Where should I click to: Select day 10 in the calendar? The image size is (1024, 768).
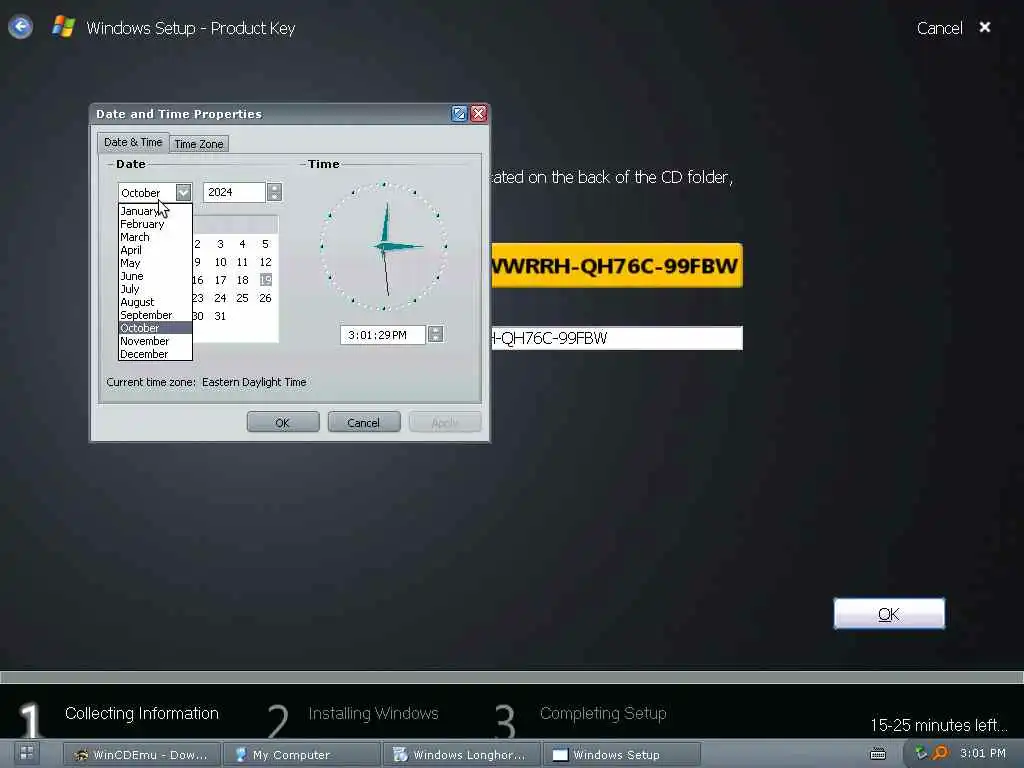coord(220,262)
